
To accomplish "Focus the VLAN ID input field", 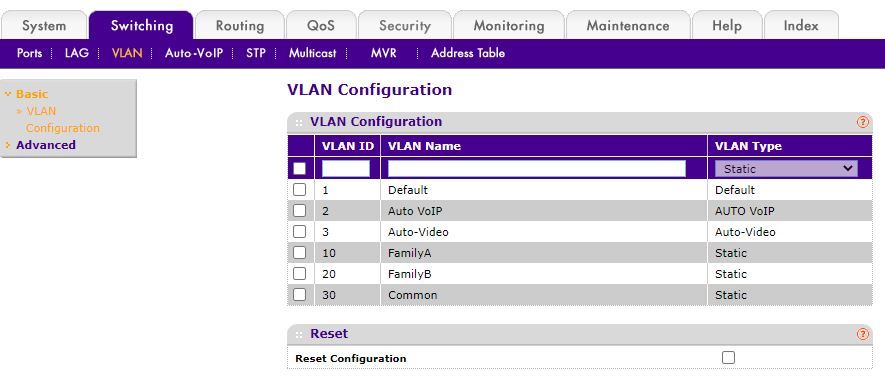I will pos(346,169).
